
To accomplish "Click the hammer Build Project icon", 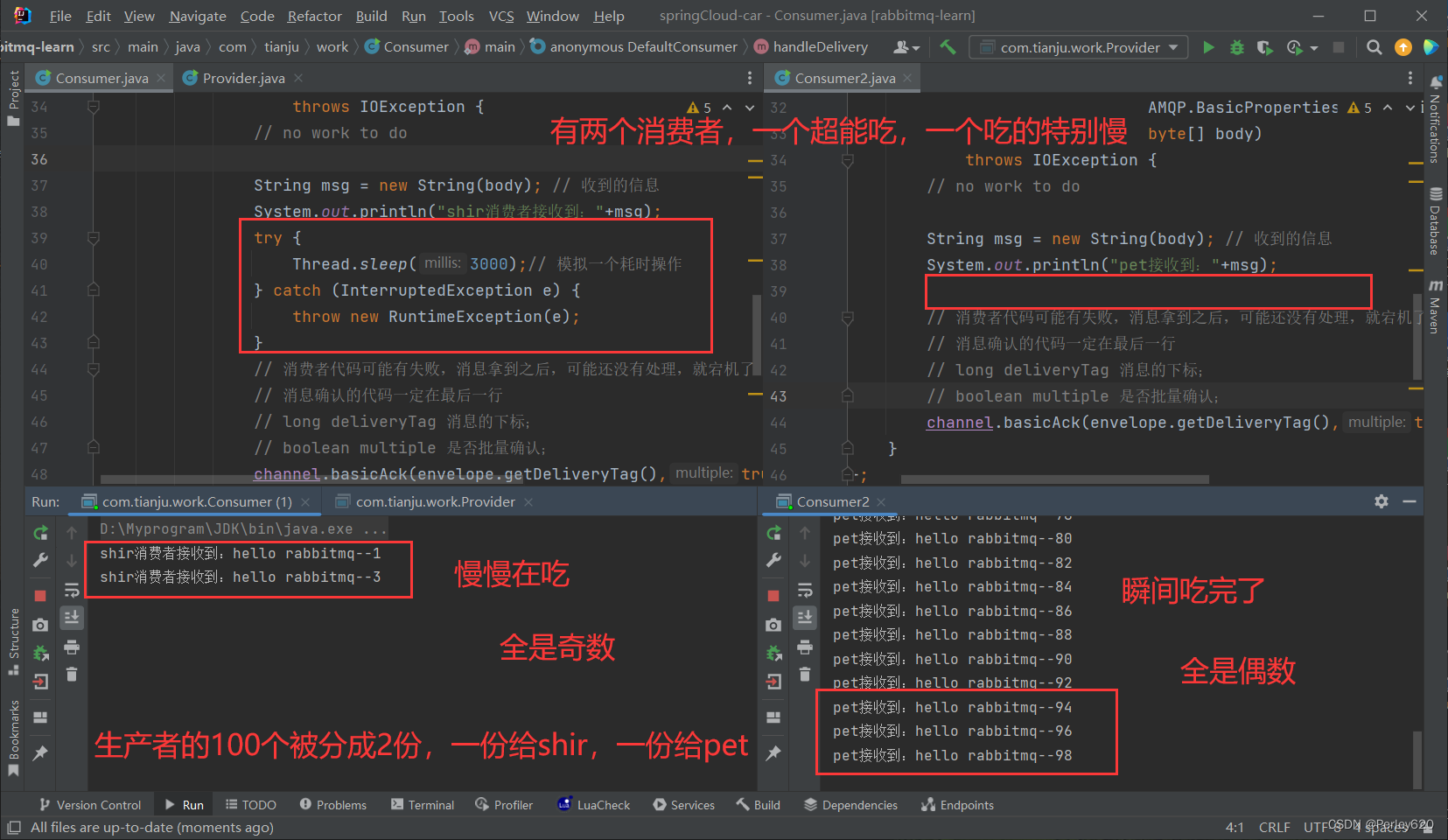I will pyautogui.click(x=948, y=47).
